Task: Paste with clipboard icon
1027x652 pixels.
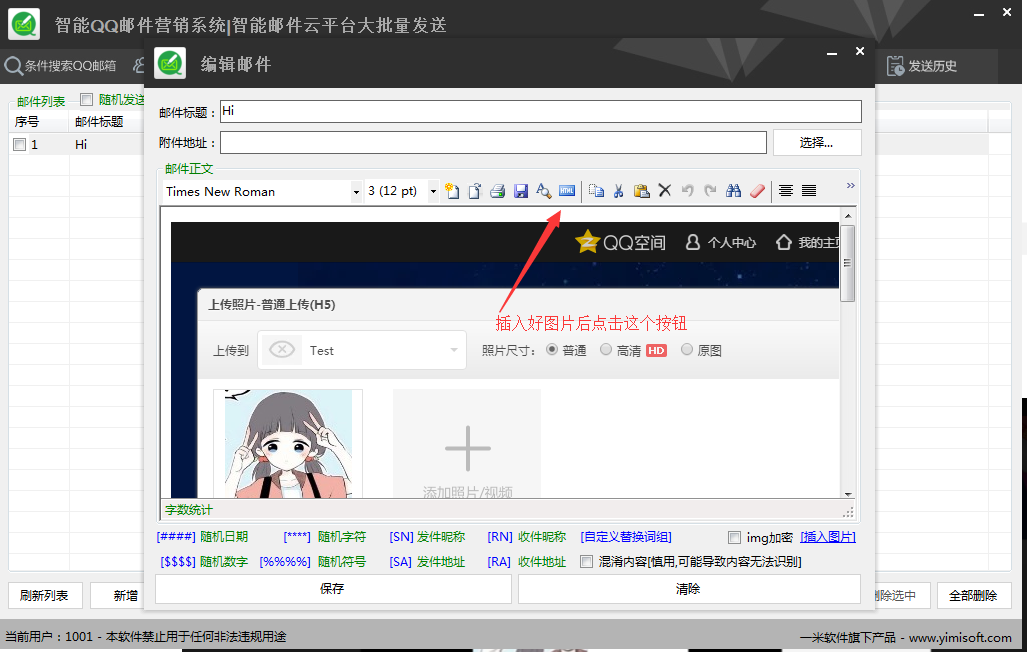Action: 642,191
